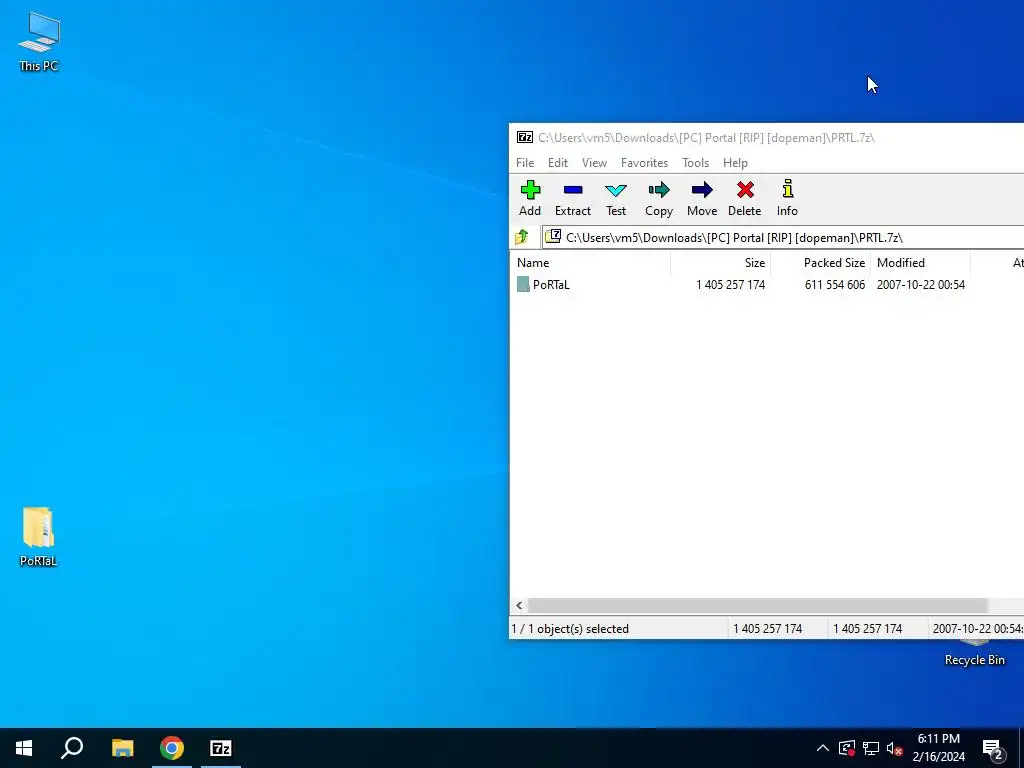The height and width of the screenshot is (768, 1024).
Task: Open File Explorer from taskbar
Action: tap(122, 748)
